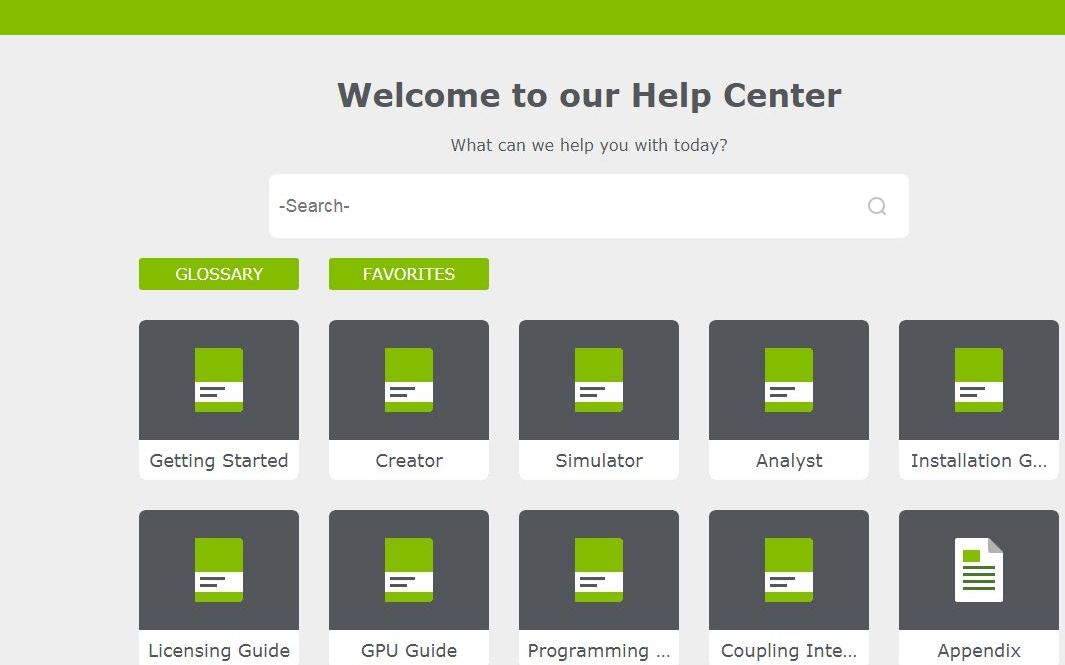
Task: Select the Appendix tile label
Action: (x=979, y=651)
